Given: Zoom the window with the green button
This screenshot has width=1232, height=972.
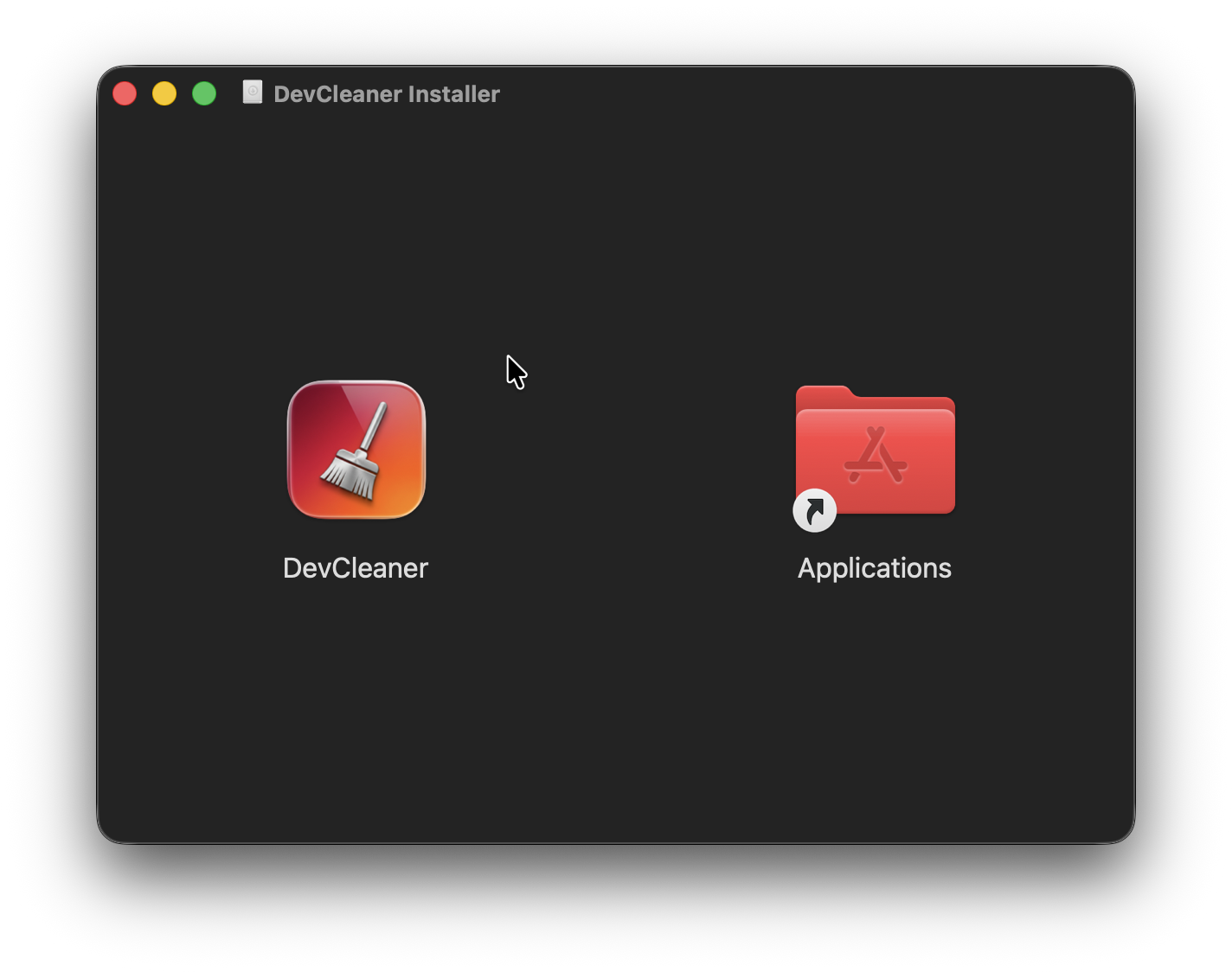Looking at the screenshot, I should (x=204, y=93).
